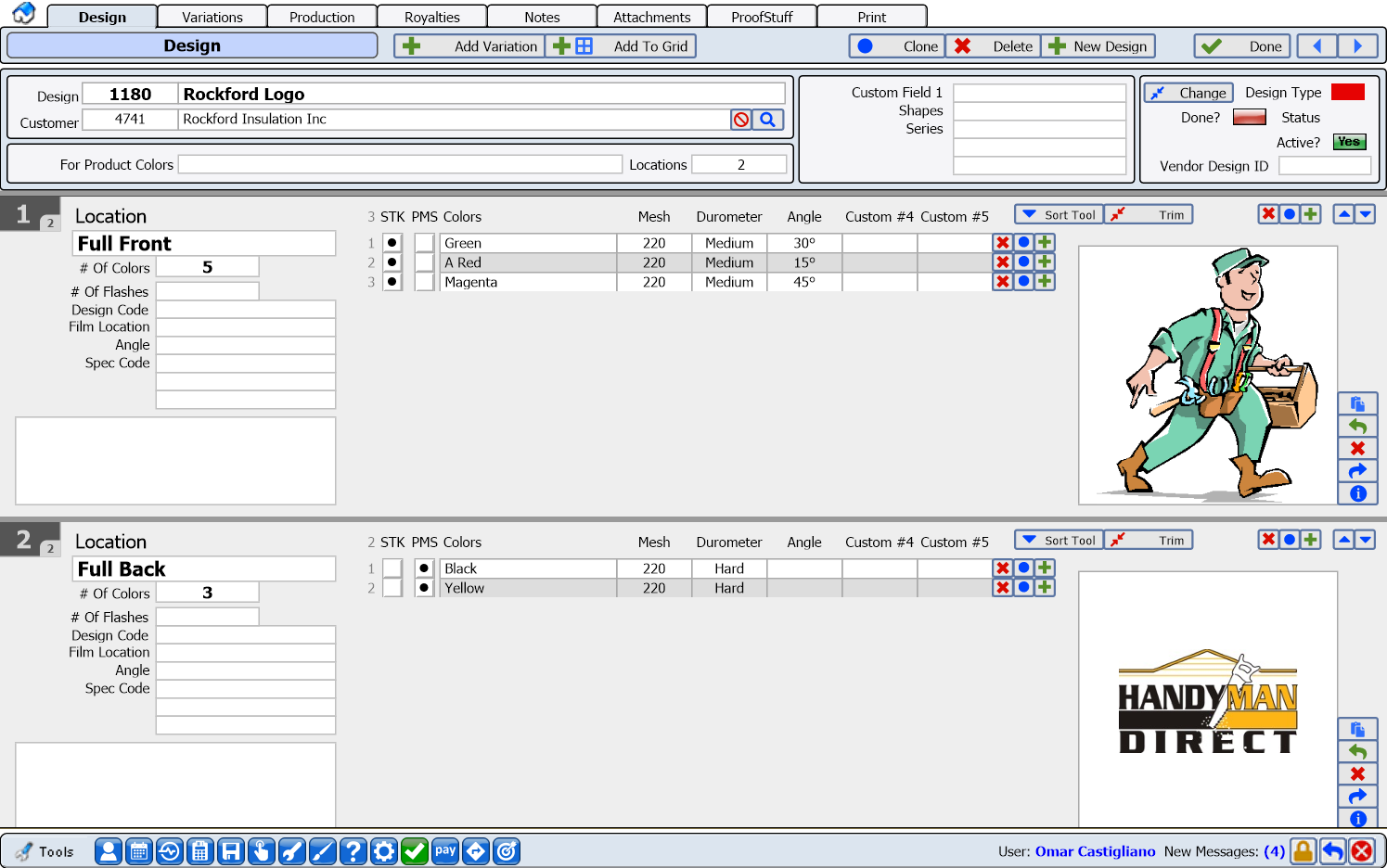Click the red Design Type color swatch

(x=1347, y=92)
